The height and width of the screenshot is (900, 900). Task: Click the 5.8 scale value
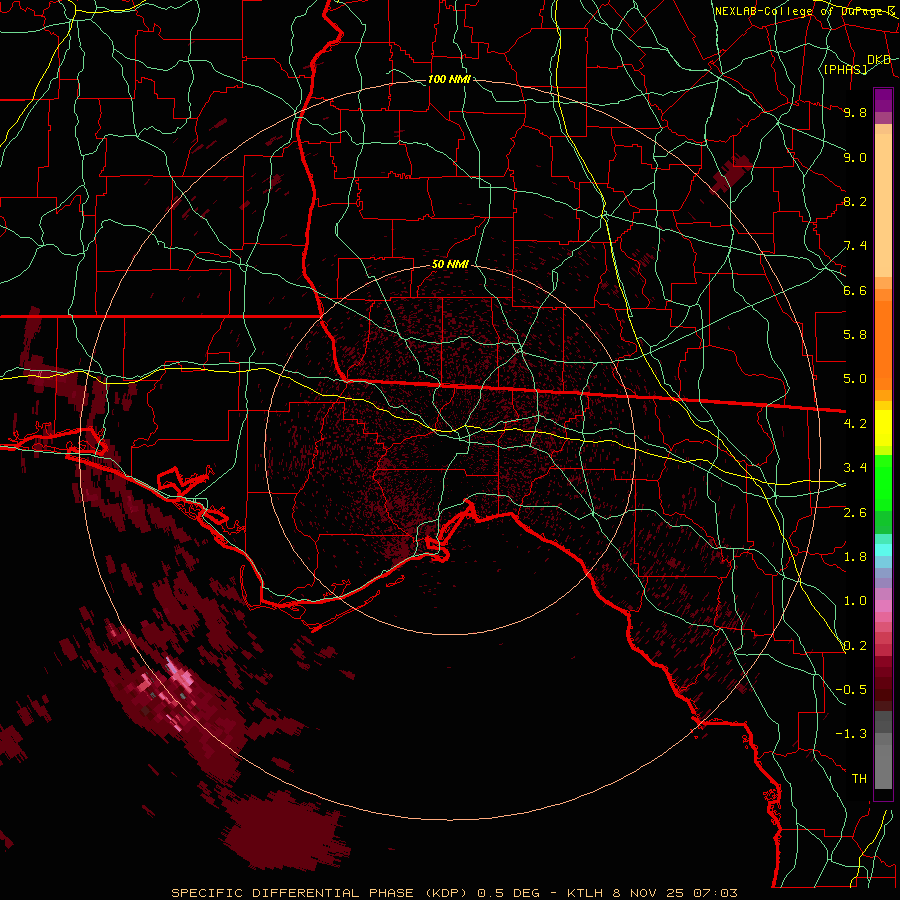click(855, 335)
